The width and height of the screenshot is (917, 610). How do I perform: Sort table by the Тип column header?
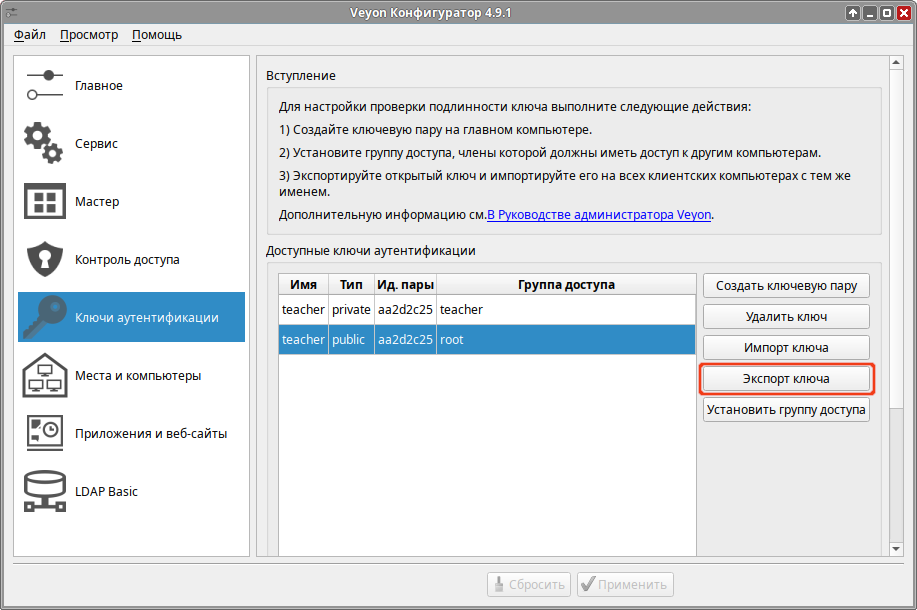351,284
